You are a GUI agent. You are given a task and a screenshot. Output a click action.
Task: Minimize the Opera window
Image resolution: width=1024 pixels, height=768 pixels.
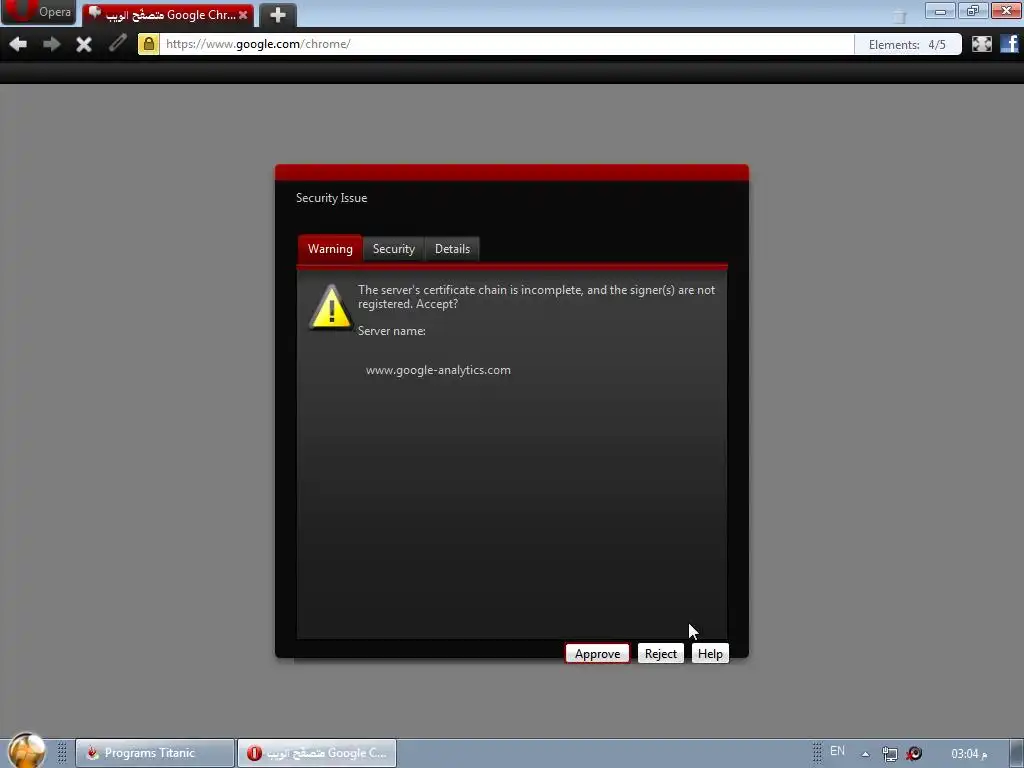pyautogui.click(x=940, y=11)
